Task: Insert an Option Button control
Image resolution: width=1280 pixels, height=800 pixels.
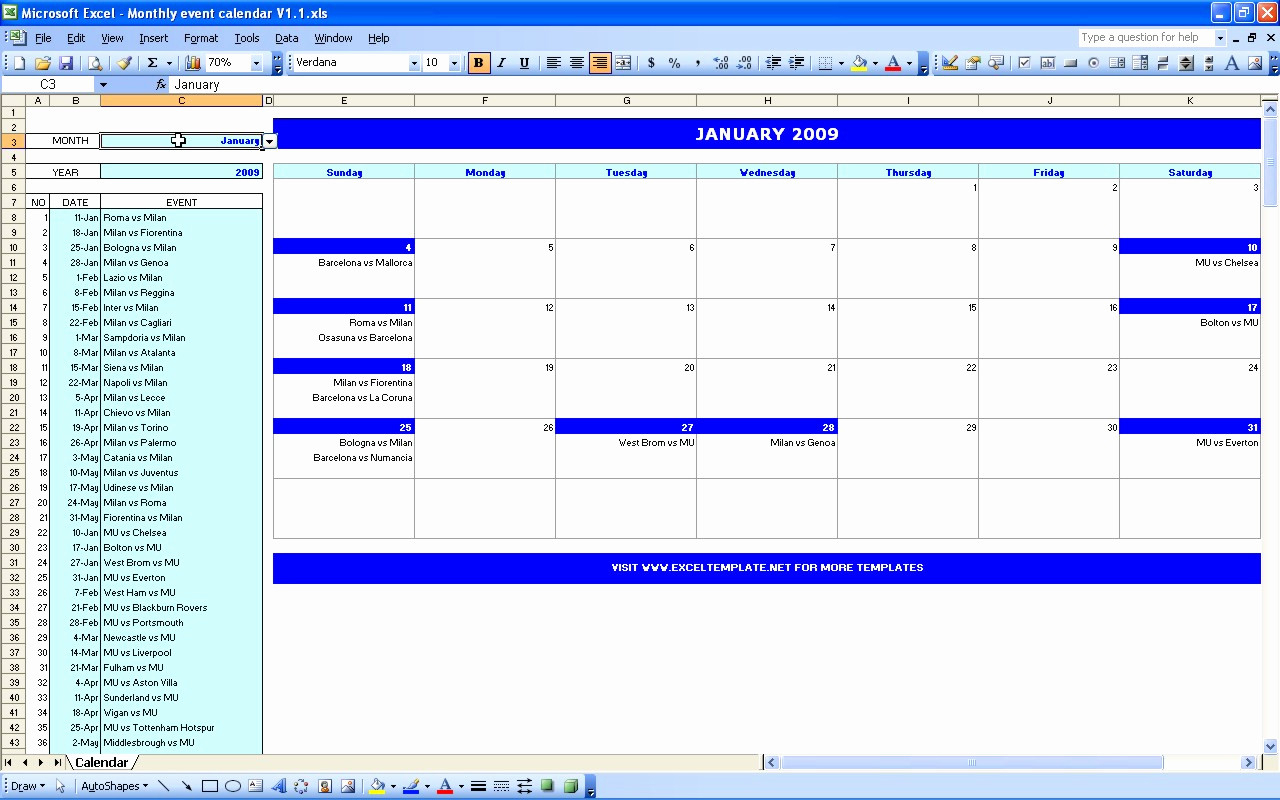Action: click(x=1093, y=63)
